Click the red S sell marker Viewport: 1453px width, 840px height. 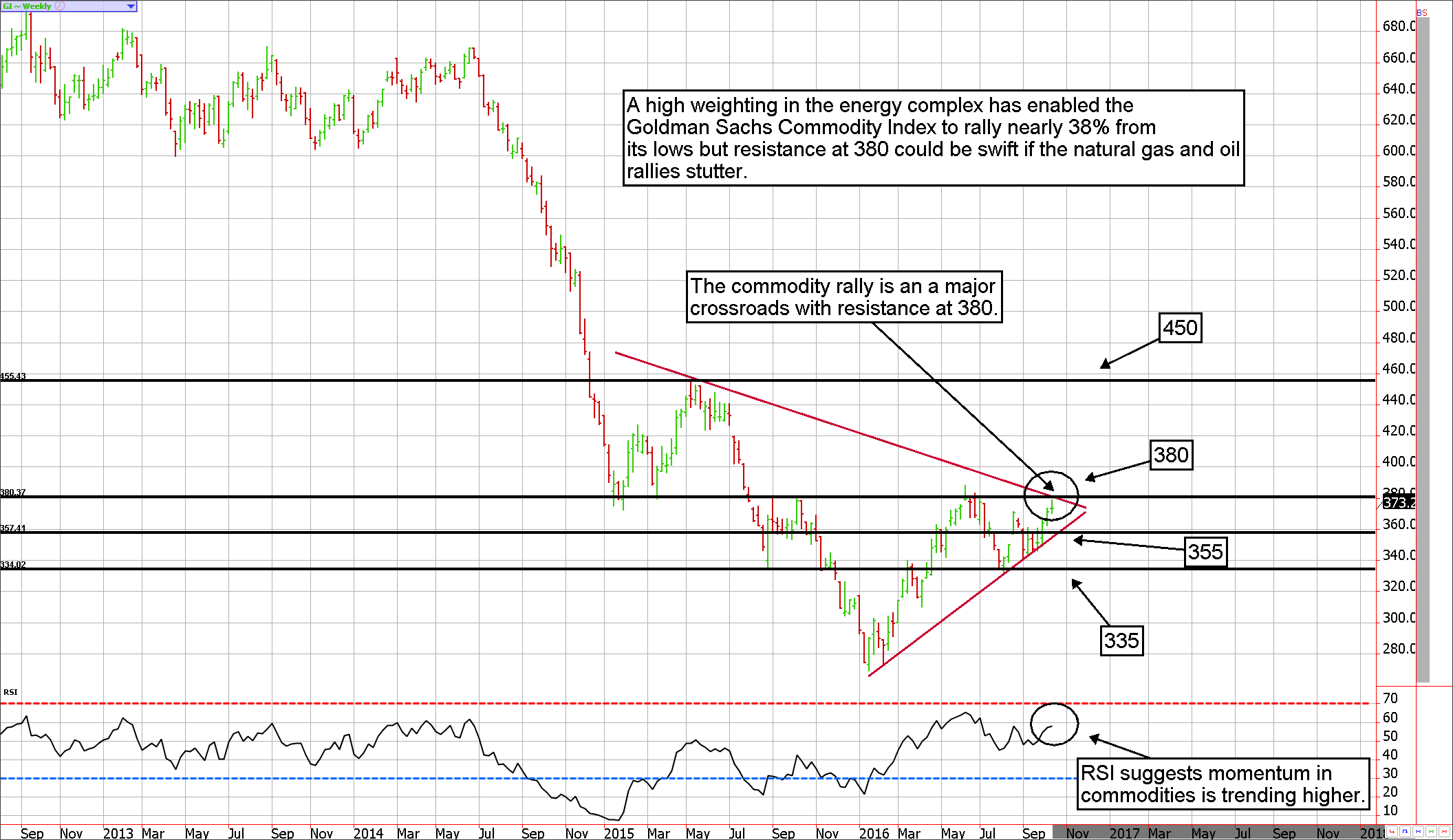(x=1424, y=13)
